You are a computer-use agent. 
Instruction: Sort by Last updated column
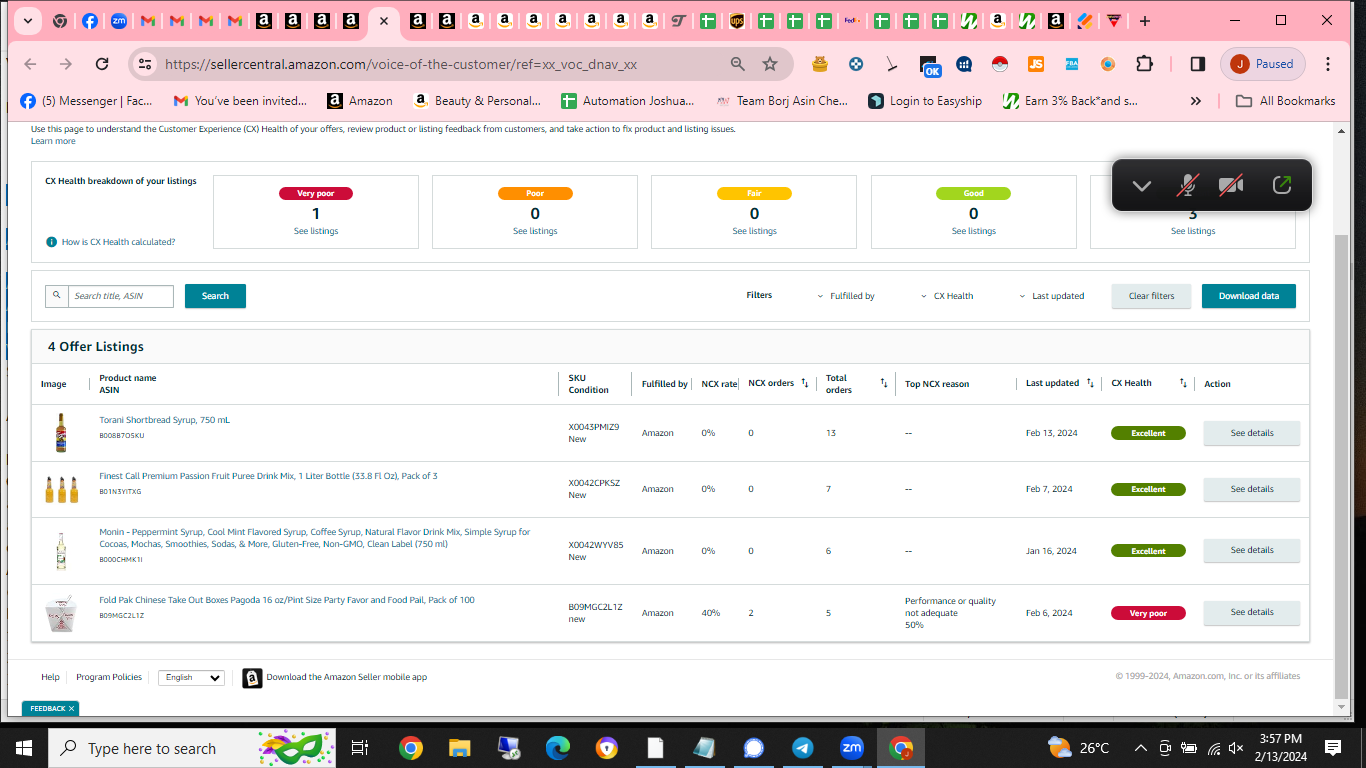click(1090, 383)
